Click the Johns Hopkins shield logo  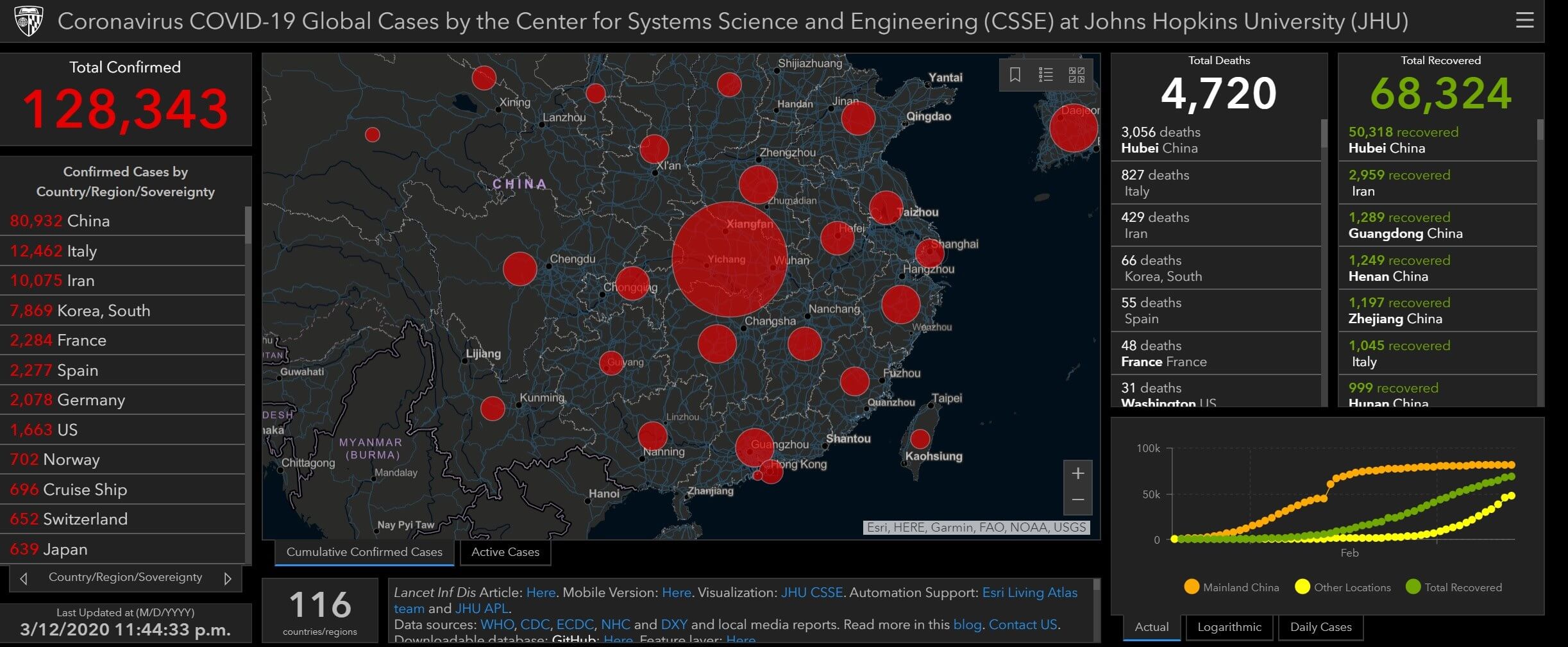tap(29, 21)
